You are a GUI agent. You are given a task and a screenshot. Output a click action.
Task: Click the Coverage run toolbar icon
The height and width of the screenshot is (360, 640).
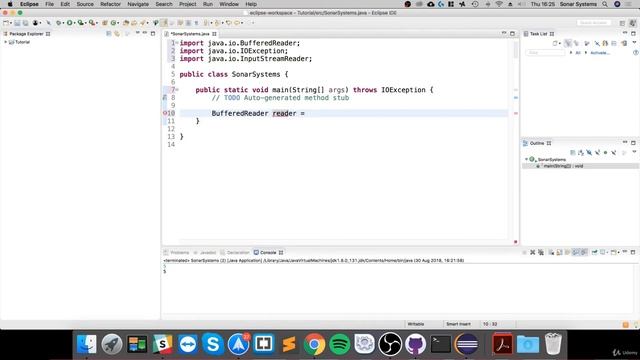click(x=80, y=23)
